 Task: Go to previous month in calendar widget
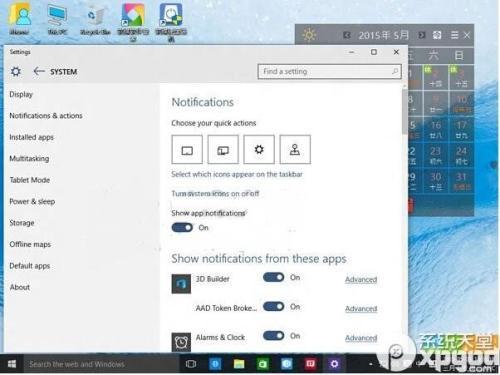(x=347, y=35)
